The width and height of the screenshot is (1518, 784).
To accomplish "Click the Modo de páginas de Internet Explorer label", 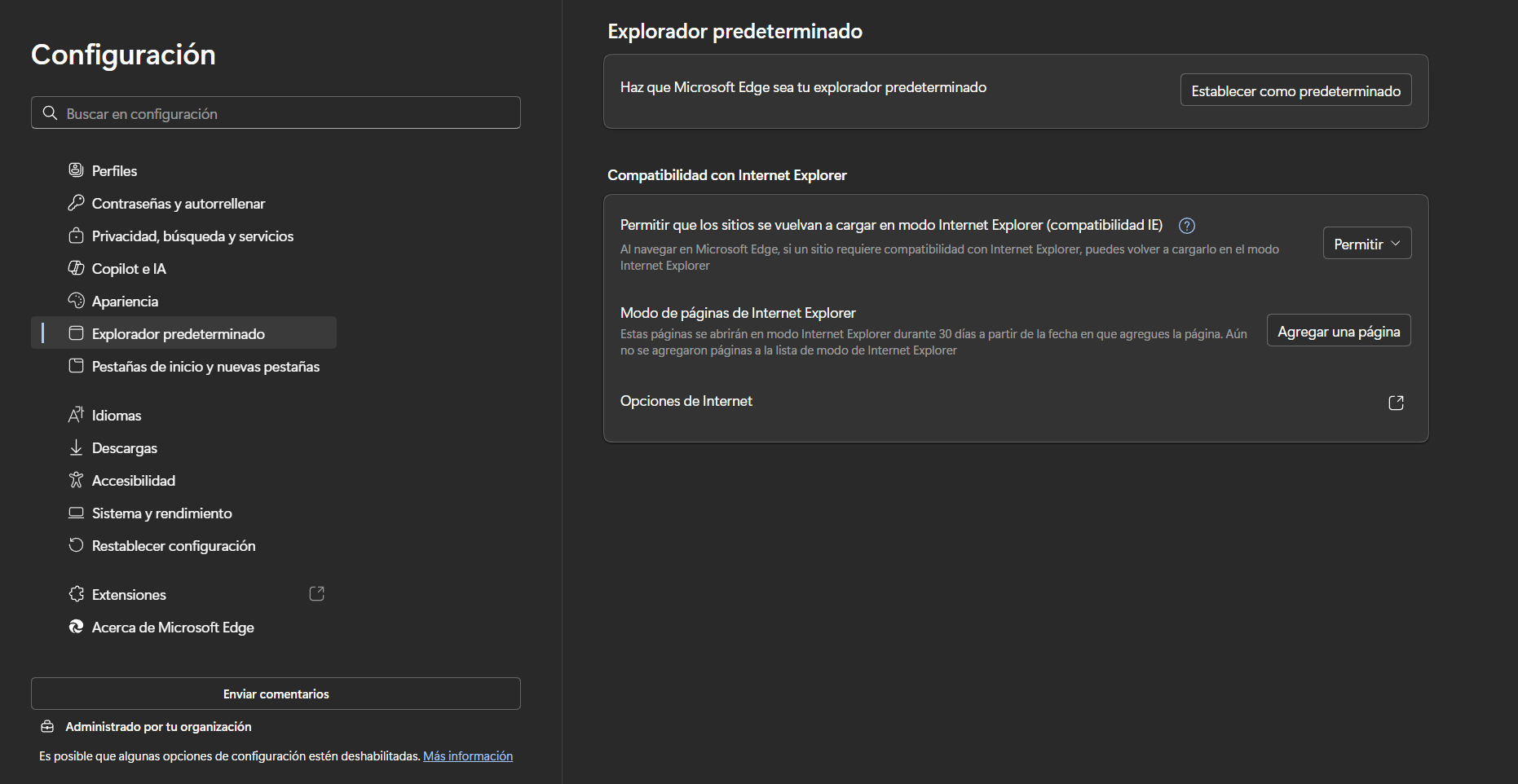I will coord(738,313).
